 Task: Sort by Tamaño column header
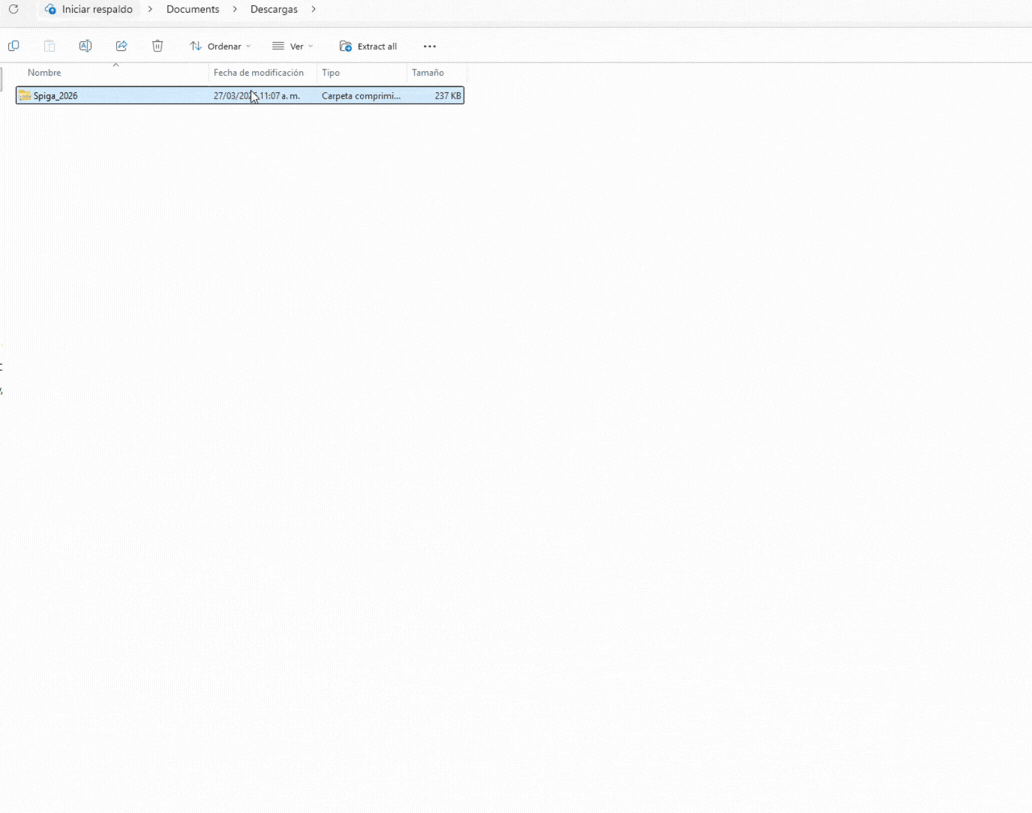coord(428,73)
